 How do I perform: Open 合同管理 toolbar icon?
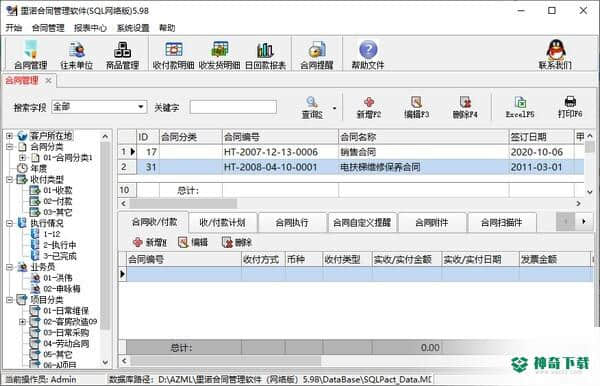(x=31, y=55)
